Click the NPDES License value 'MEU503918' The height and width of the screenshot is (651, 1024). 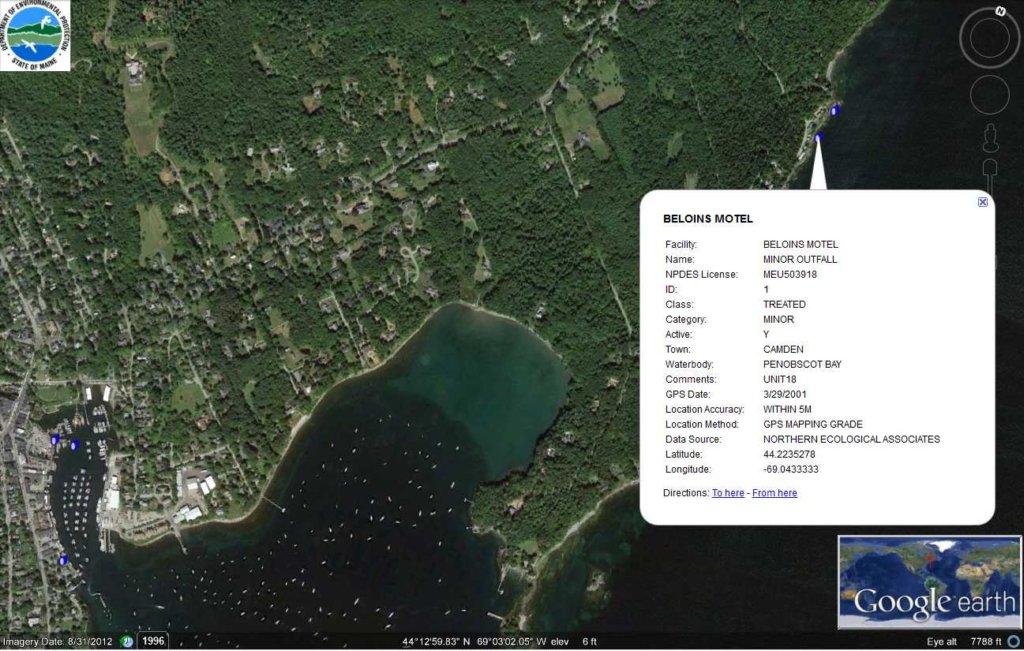pos(790,274)
